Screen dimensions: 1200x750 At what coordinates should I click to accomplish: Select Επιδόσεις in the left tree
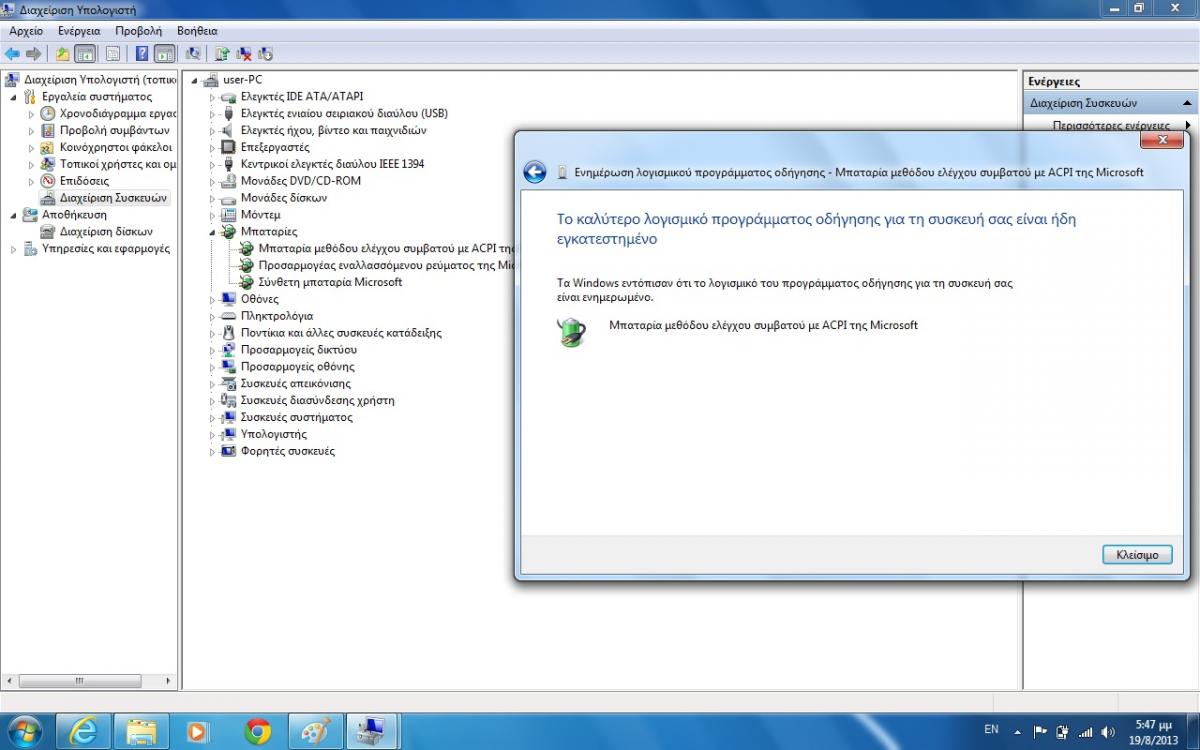click(x=84, y=181)
